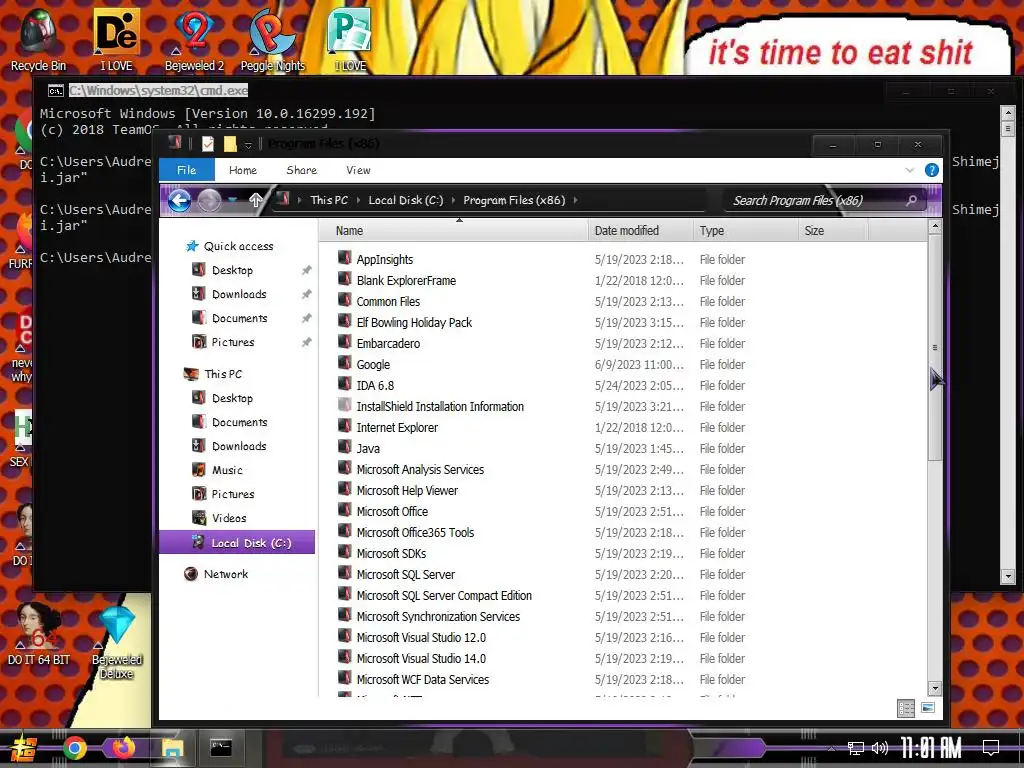Click file list scroll down arrow
1024x768 pixels.
pos(935,688)
